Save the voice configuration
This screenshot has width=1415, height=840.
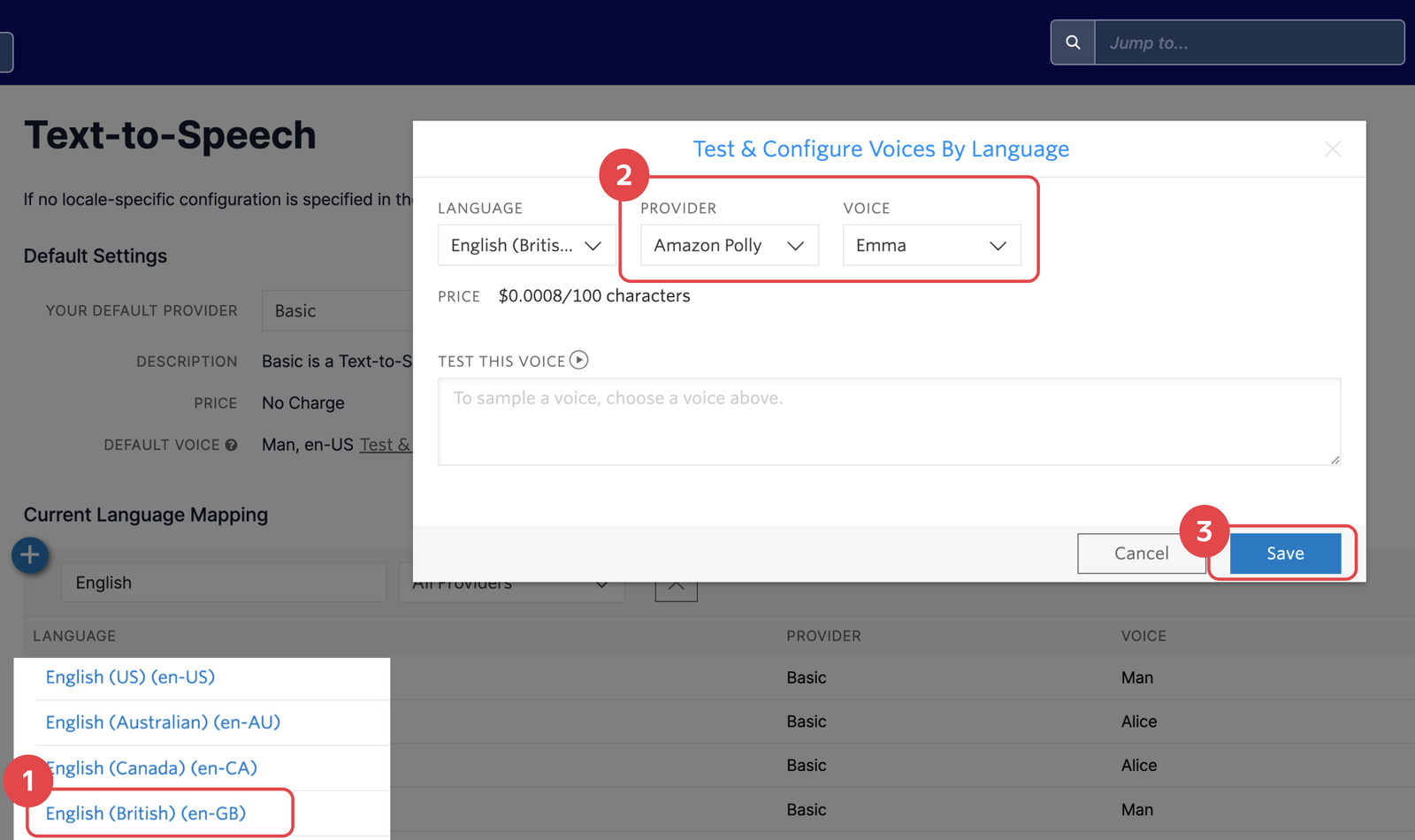point(1284,553)
